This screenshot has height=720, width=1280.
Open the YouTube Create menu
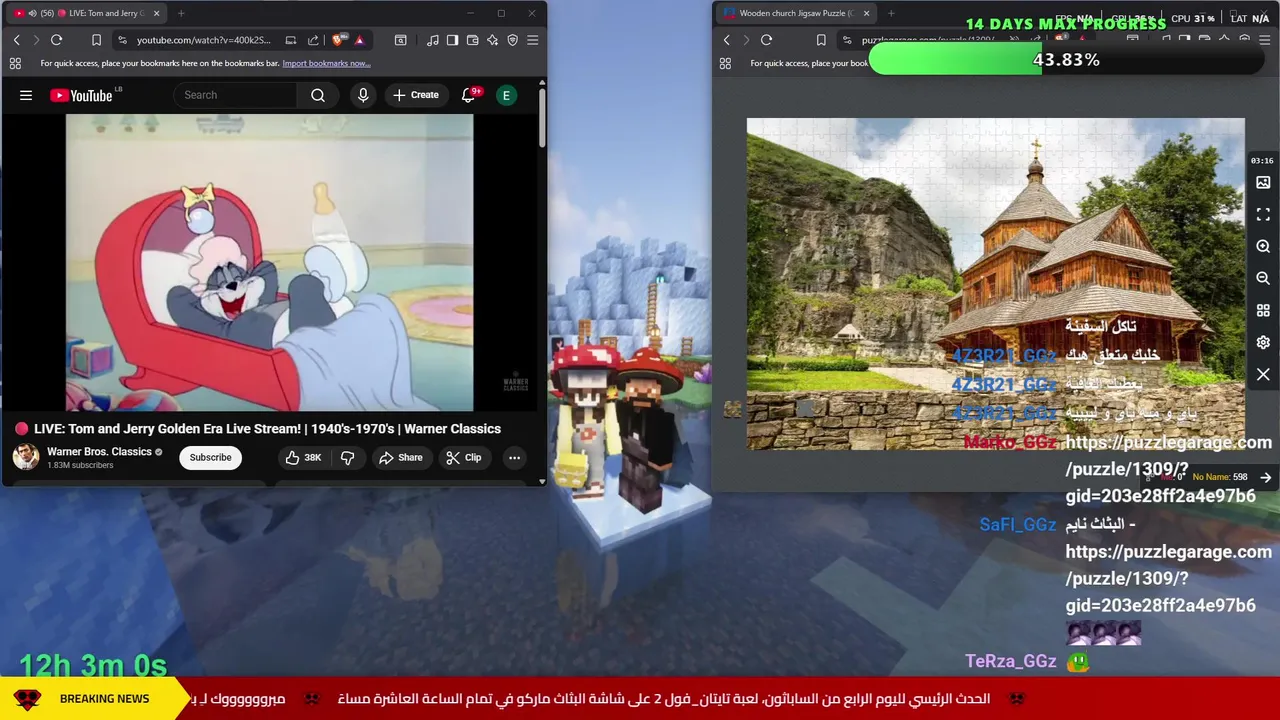click(416, 95)
